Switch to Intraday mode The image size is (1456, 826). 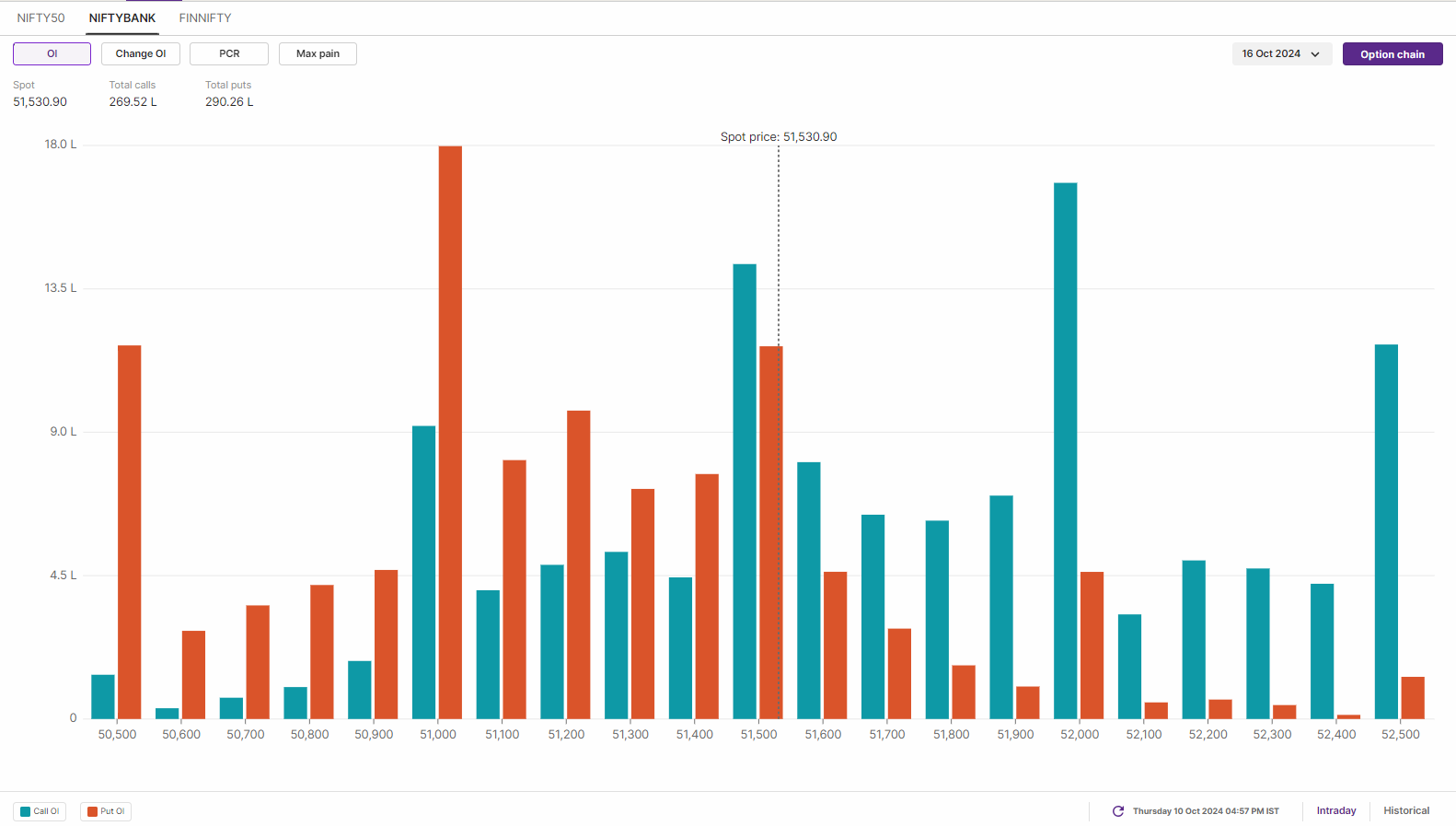click(x=1336, y=811)
